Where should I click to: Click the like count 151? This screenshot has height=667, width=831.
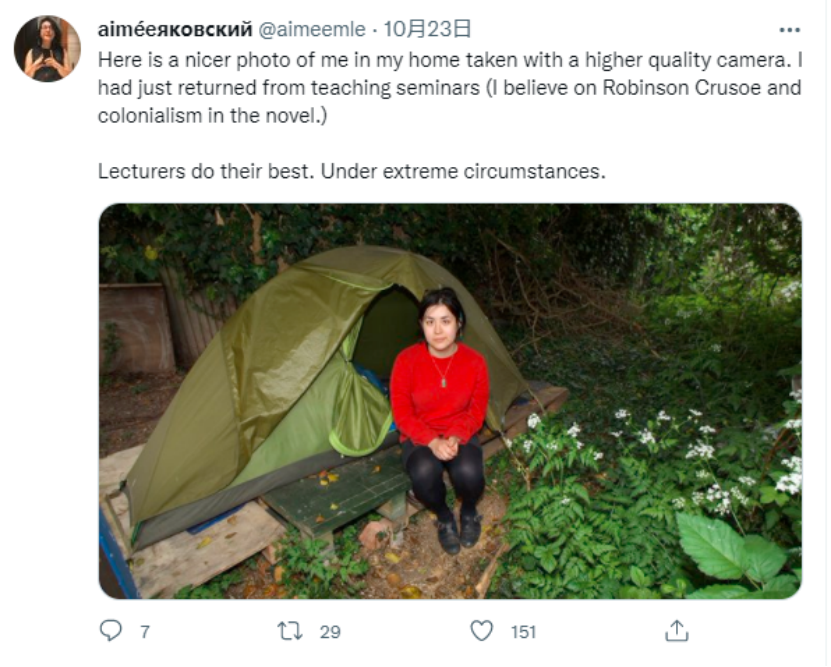524,632
